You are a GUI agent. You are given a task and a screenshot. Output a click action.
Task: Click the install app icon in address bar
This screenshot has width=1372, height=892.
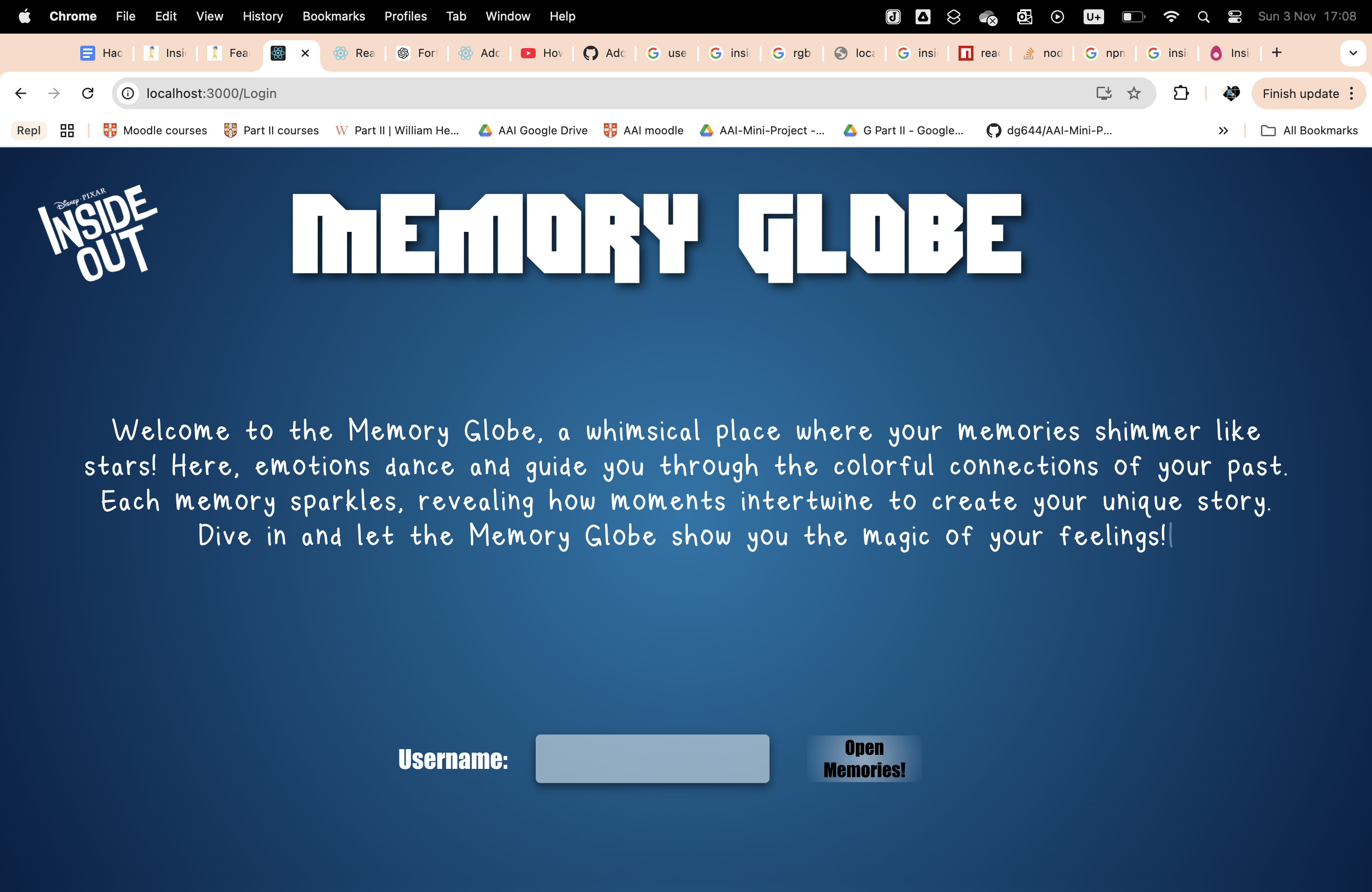pyautogui.click(x=1103, y=93)
